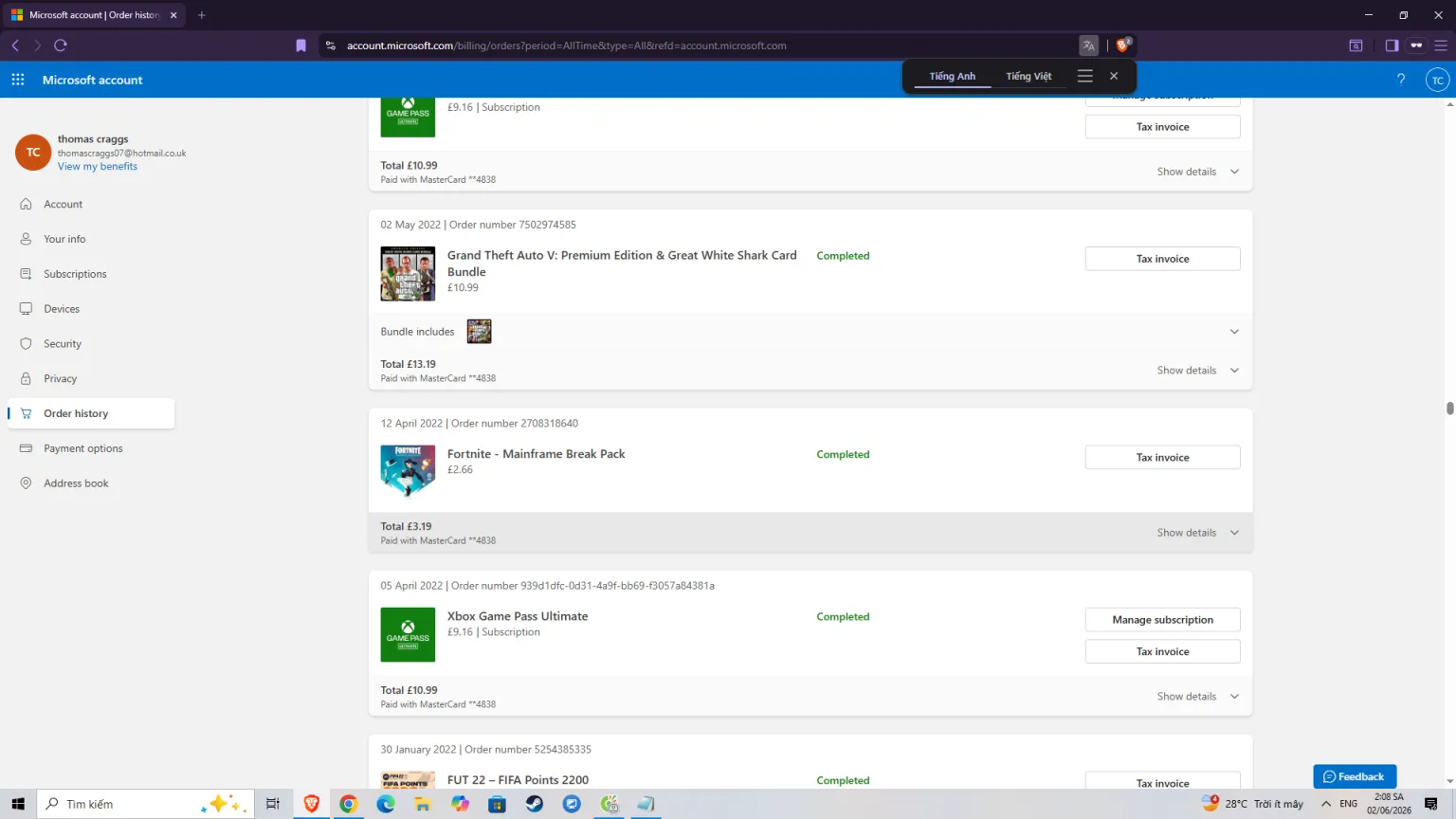Open Tax invoice for Grand Theft Auto V
The width and height of the screenshot is (1456, 819).
(x=1162, y=259)
